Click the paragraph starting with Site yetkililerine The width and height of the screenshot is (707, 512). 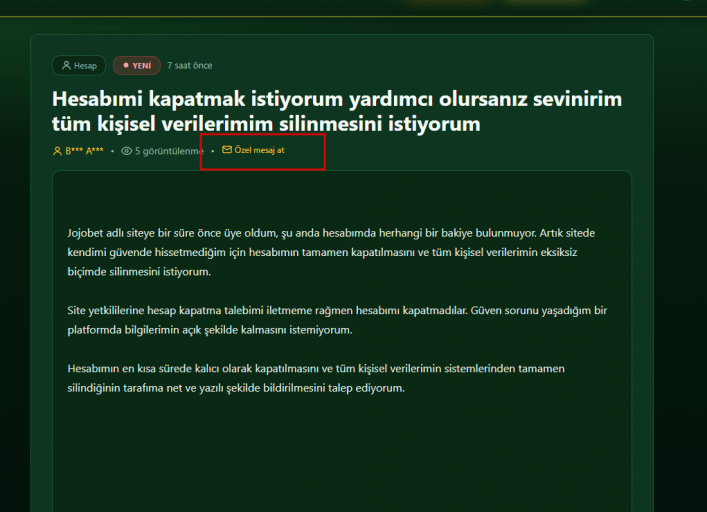coord(337,320)
